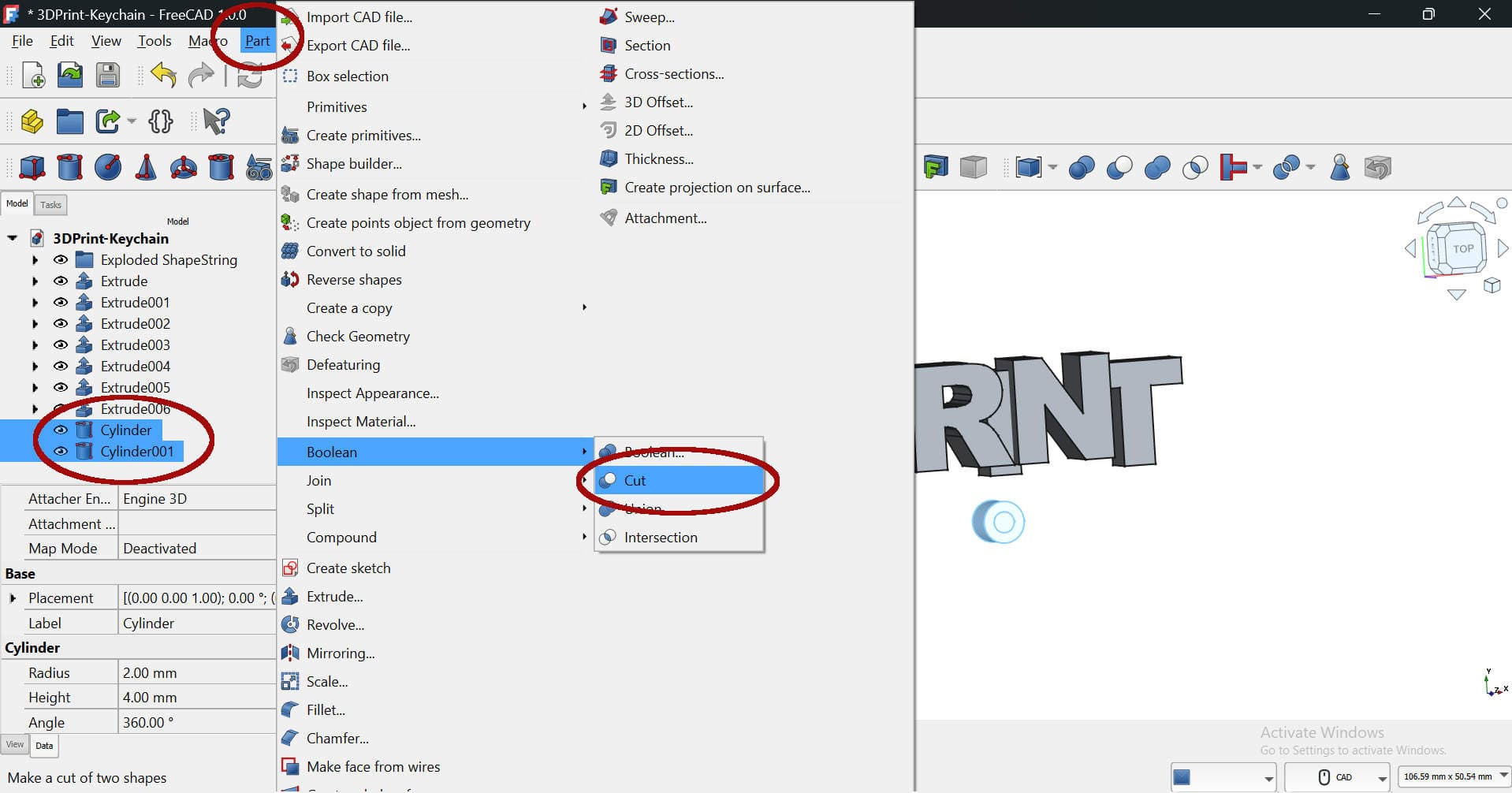Toggle Extrude005 visibility eye
The width and height of the screenshot is (1512, 793).
(x=60, y=387)
